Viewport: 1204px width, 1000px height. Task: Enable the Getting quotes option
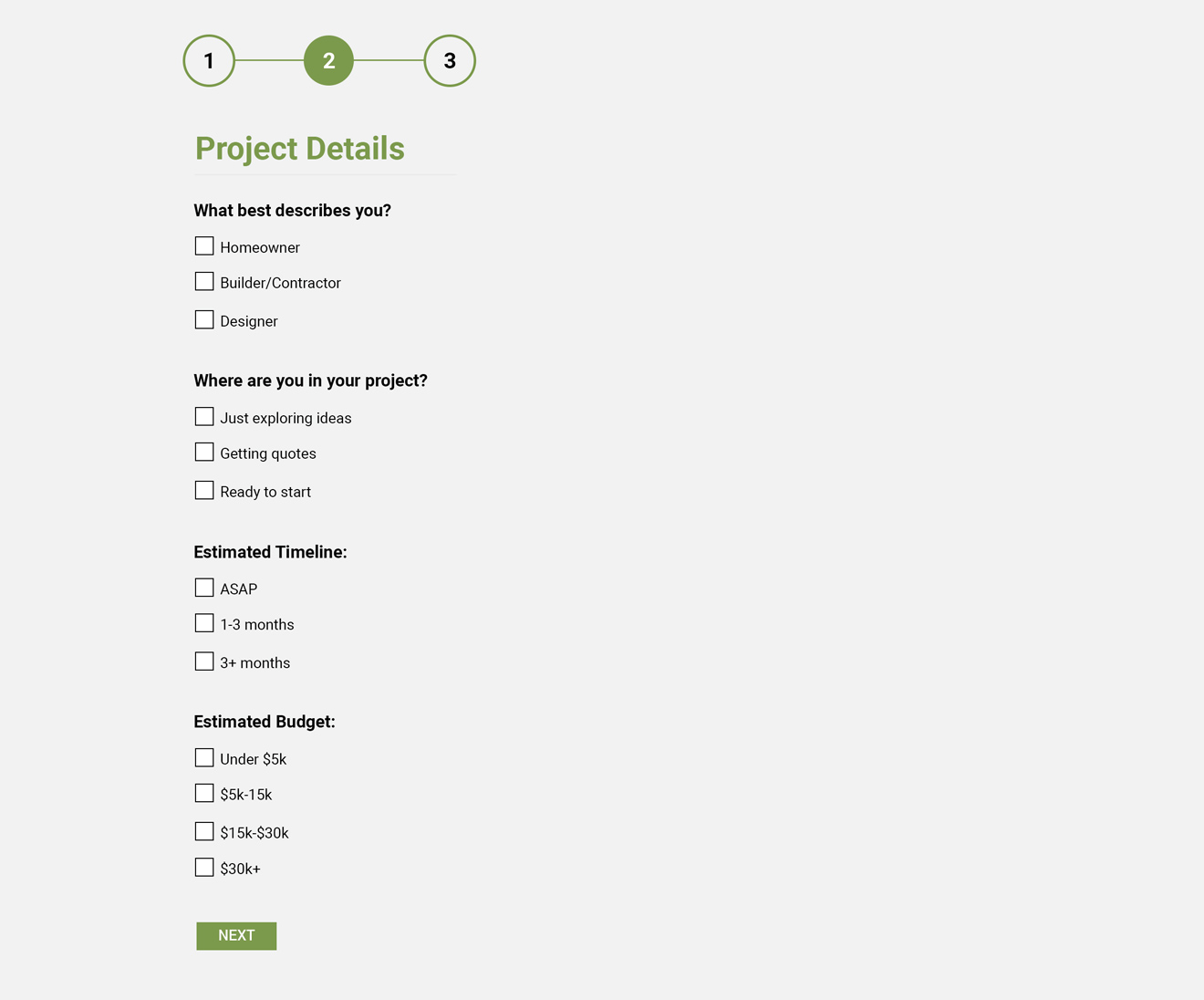204,453
